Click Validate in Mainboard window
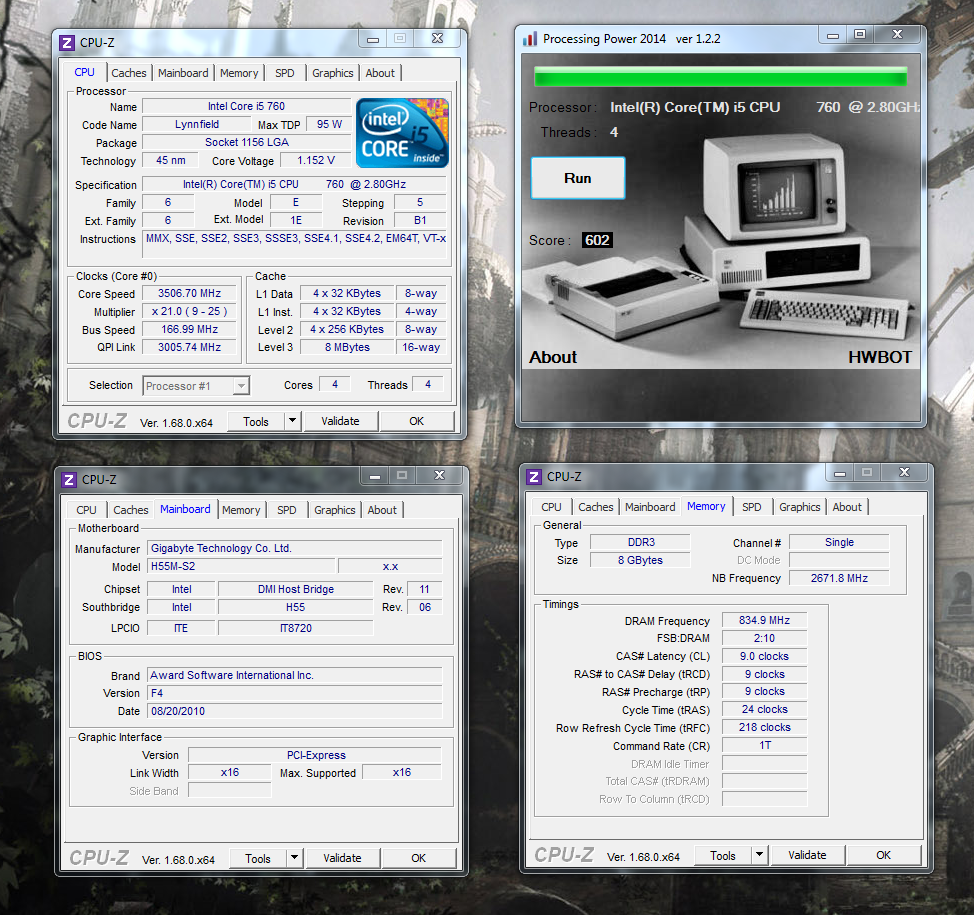The width and height of the screenshot is (974, 915). (342, 858)
